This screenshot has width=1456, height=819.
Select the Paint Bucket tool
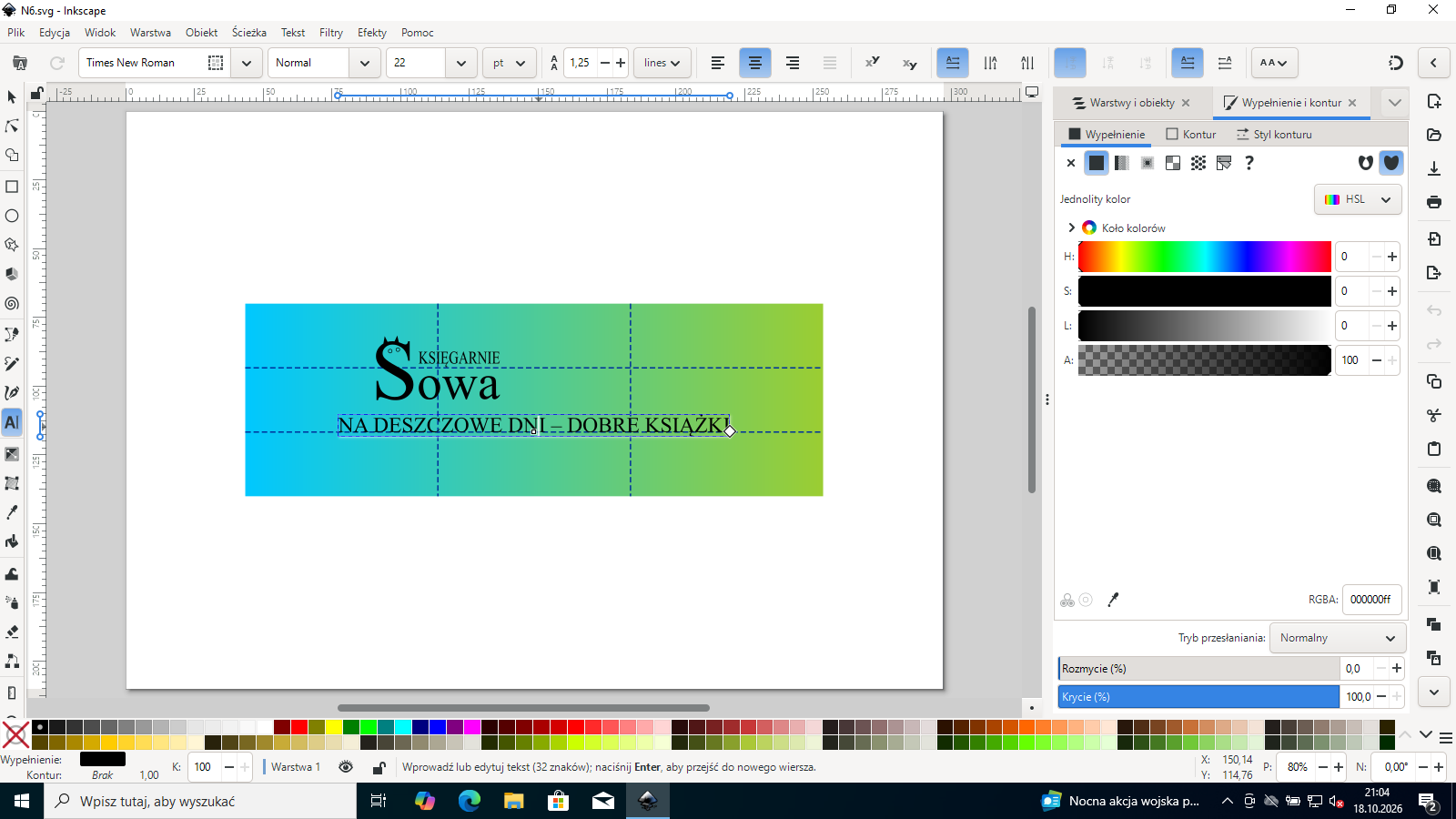12,541
